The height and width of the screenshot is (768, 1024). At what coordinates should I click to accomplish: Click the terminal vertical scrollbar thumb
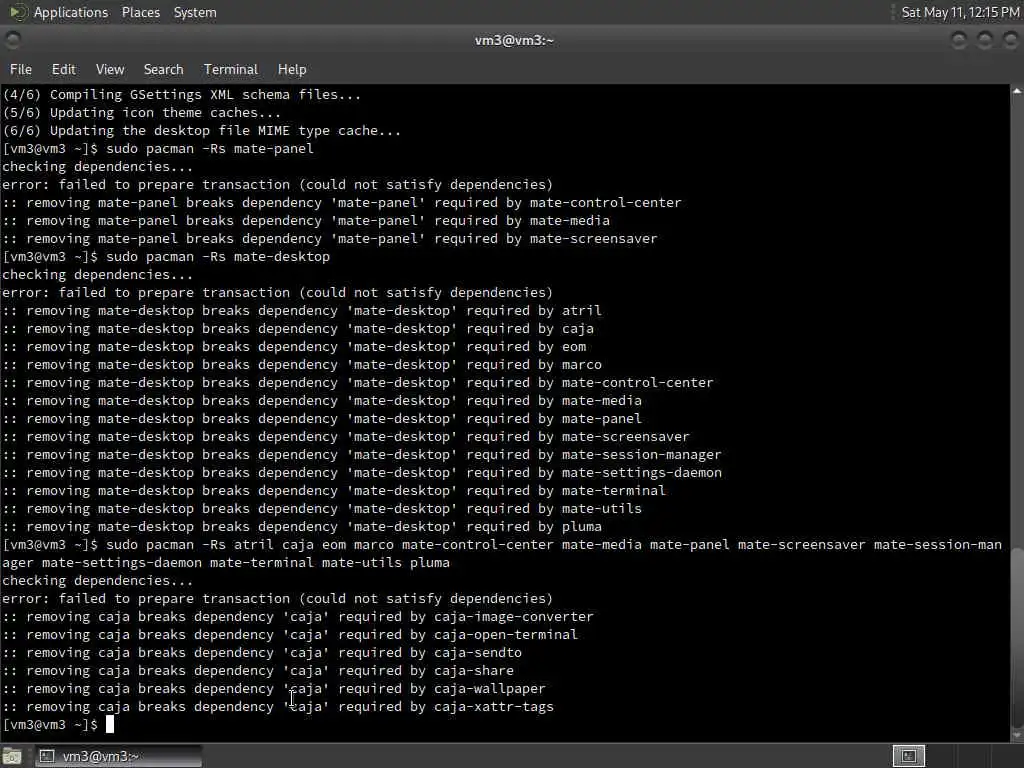(1017, 637)
